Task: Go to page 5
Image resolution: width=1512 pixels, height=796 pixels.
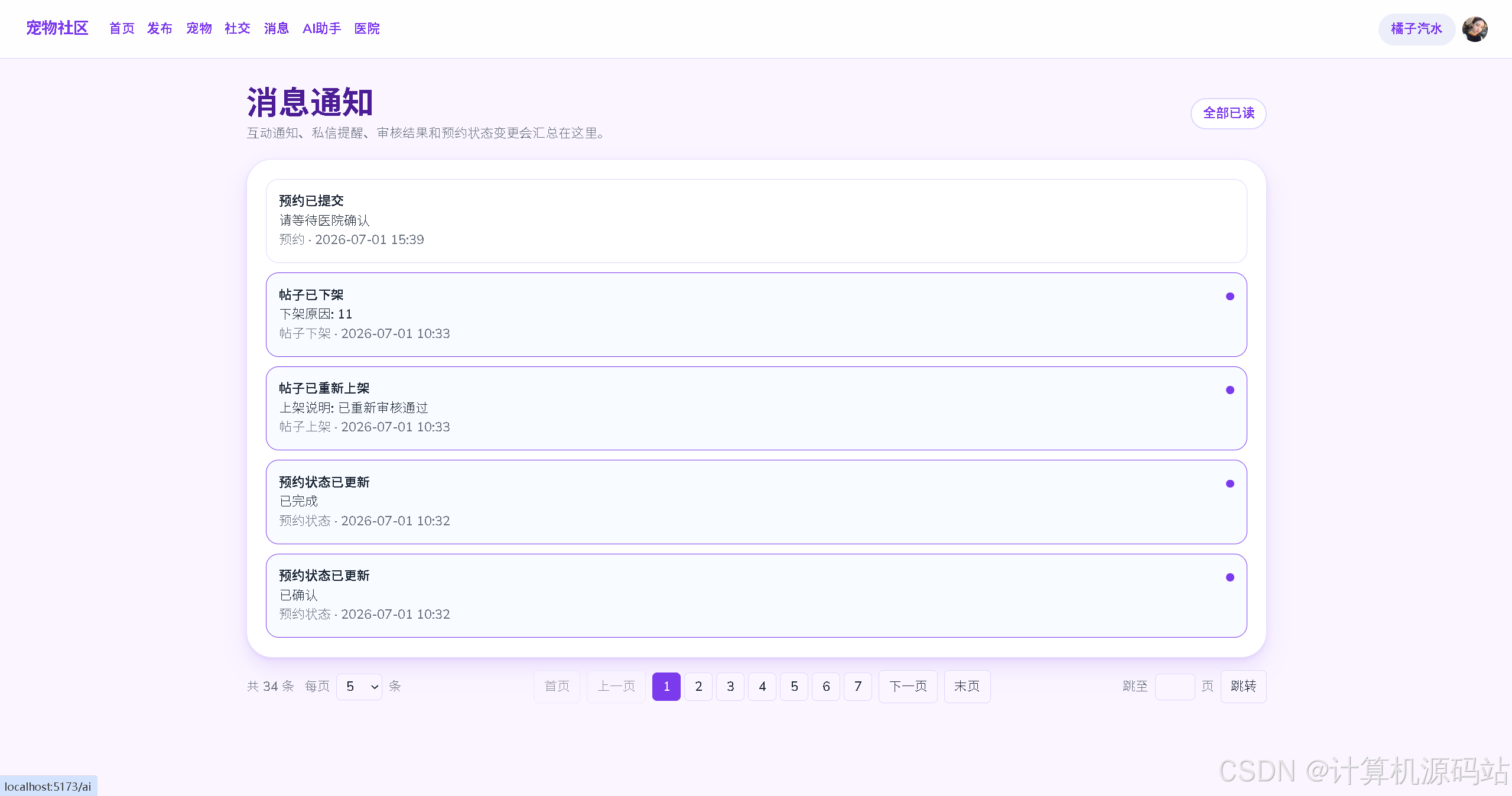Action: (x=794, y=687)
